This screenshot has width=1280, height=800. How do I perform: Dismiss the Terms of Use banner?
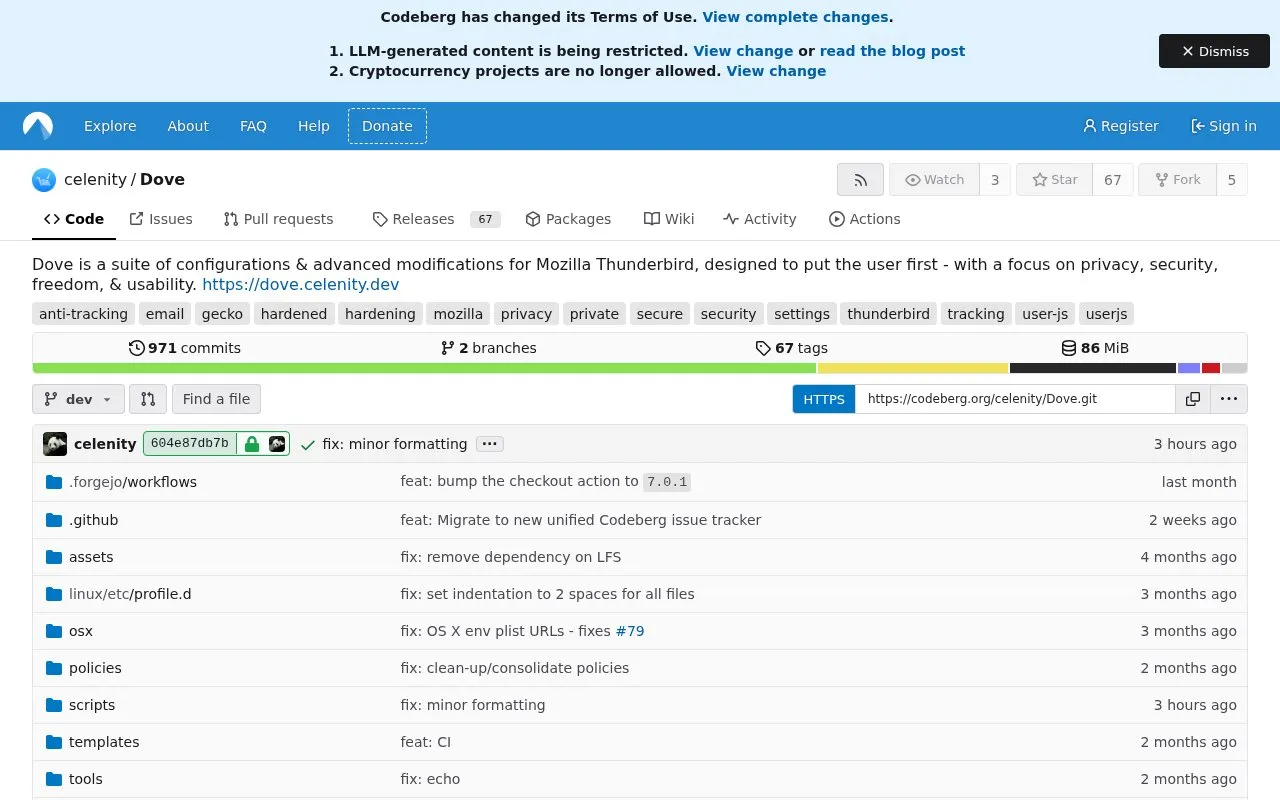(1214, 51)
